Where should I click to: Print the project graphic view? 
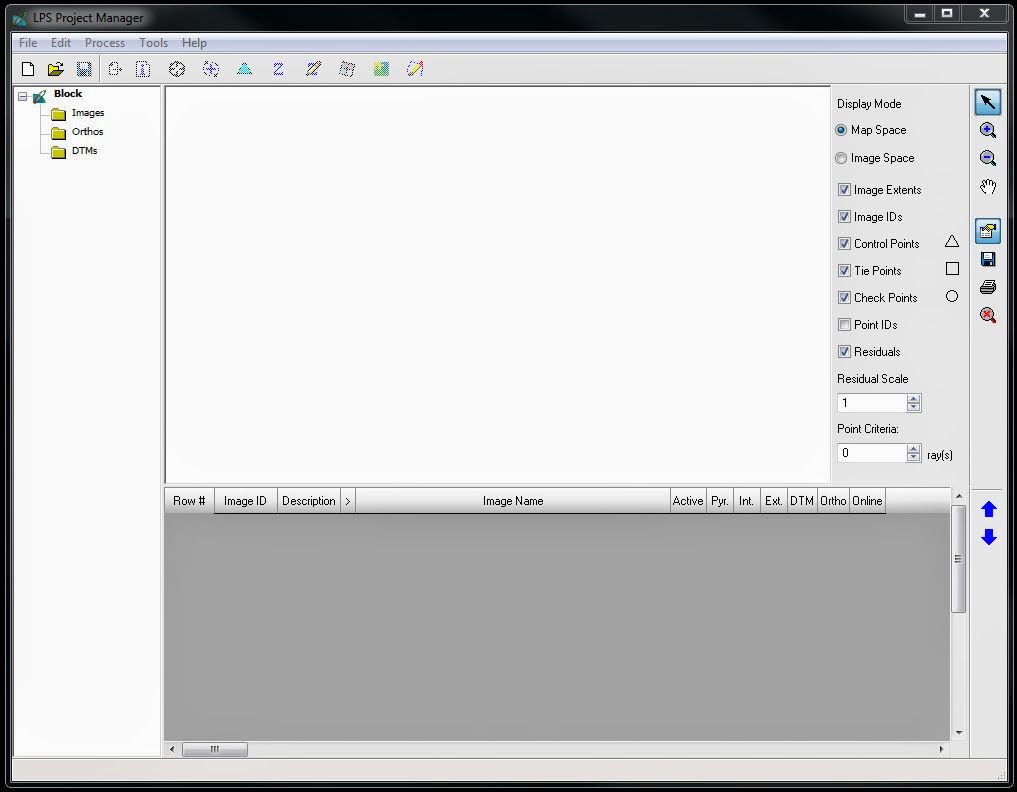987,287
